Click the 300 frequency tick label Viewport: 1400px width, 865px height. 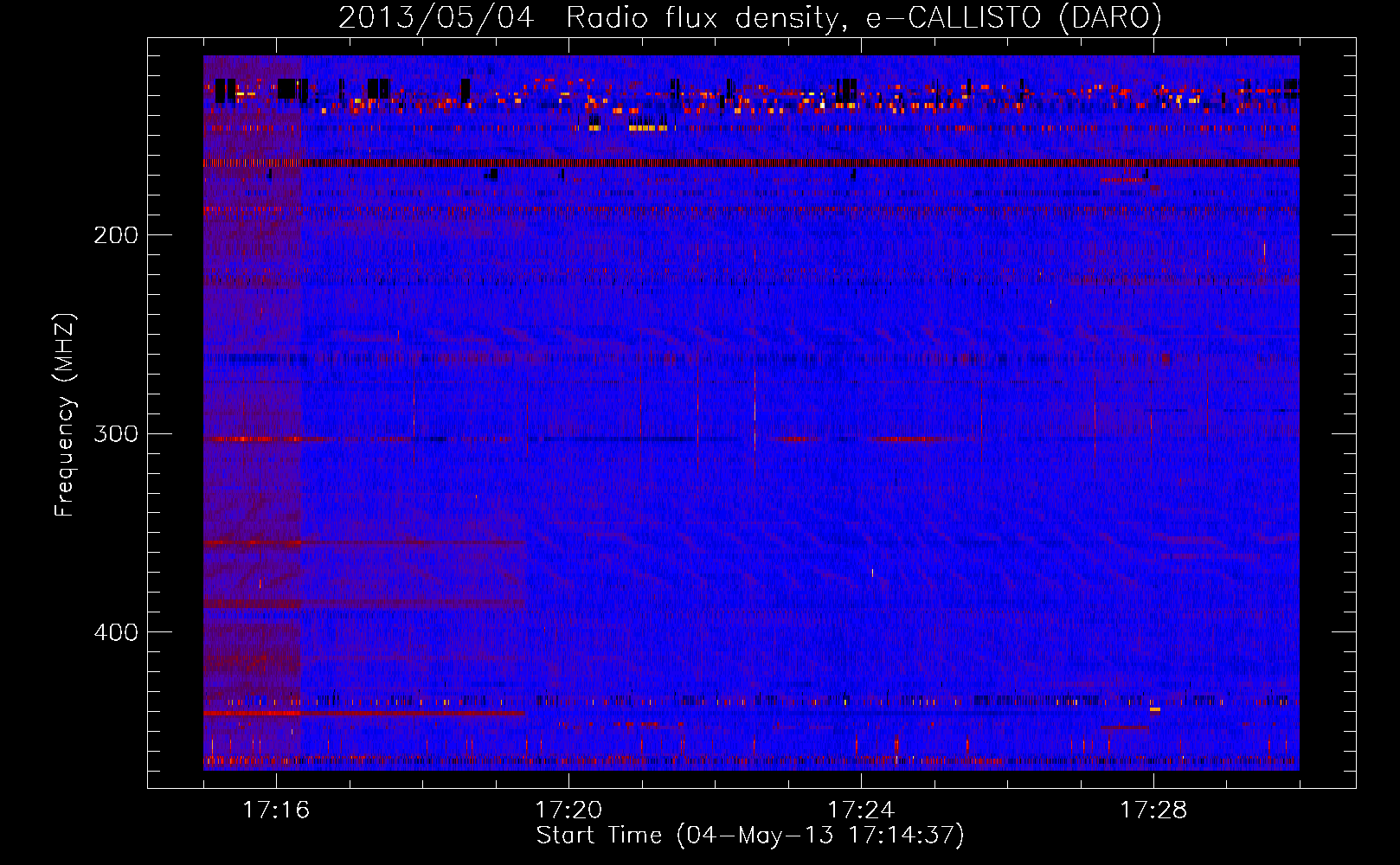point(116,433)
